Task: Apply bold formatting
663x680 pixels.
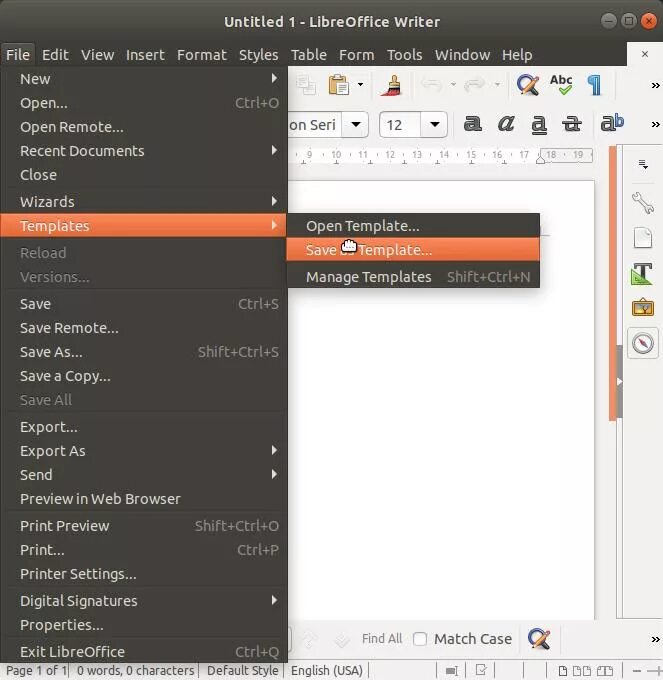Action: click(473, 124)
